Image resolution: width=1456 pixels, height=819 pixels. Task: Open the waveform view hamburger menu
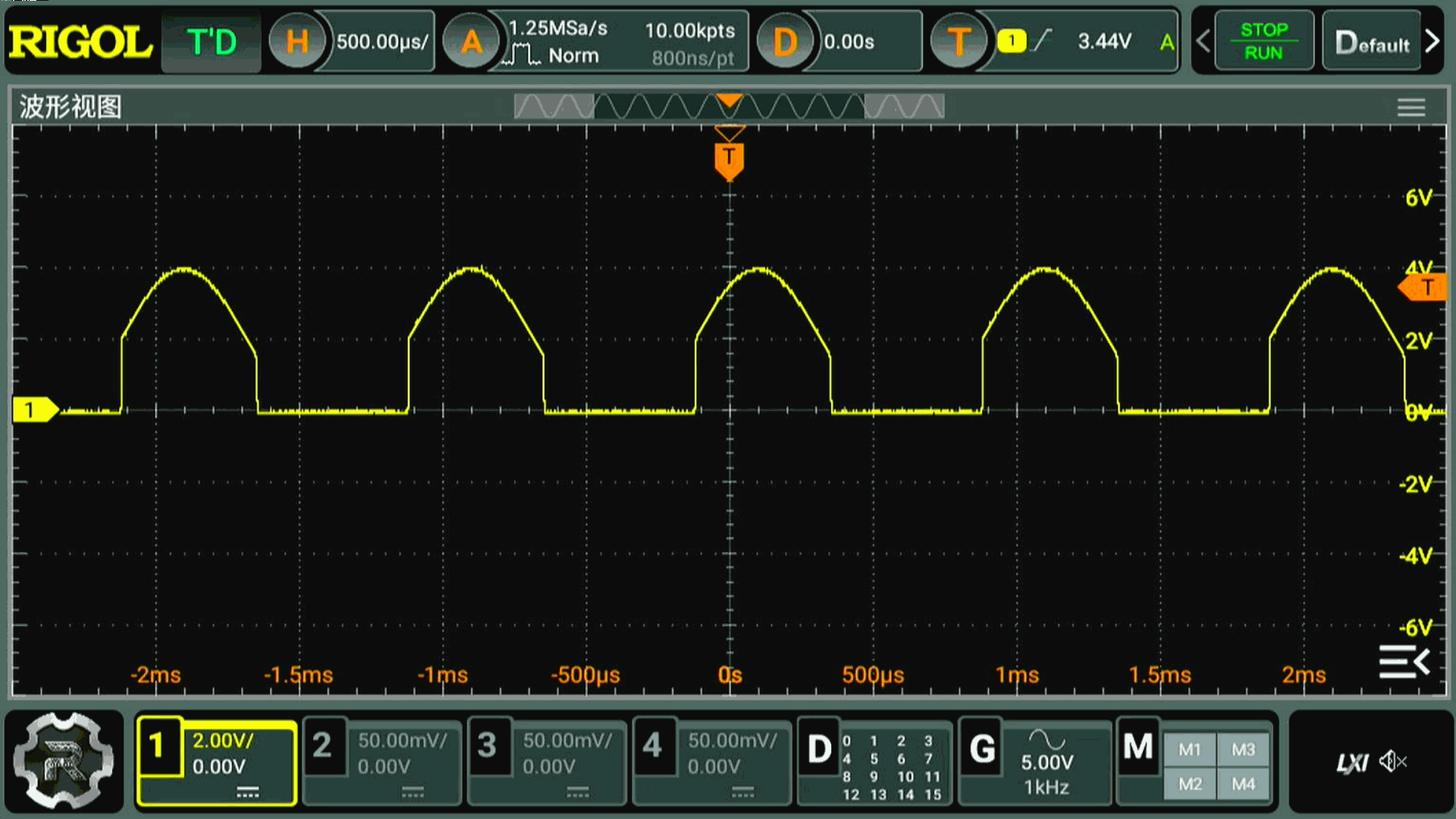point(1411,108)
